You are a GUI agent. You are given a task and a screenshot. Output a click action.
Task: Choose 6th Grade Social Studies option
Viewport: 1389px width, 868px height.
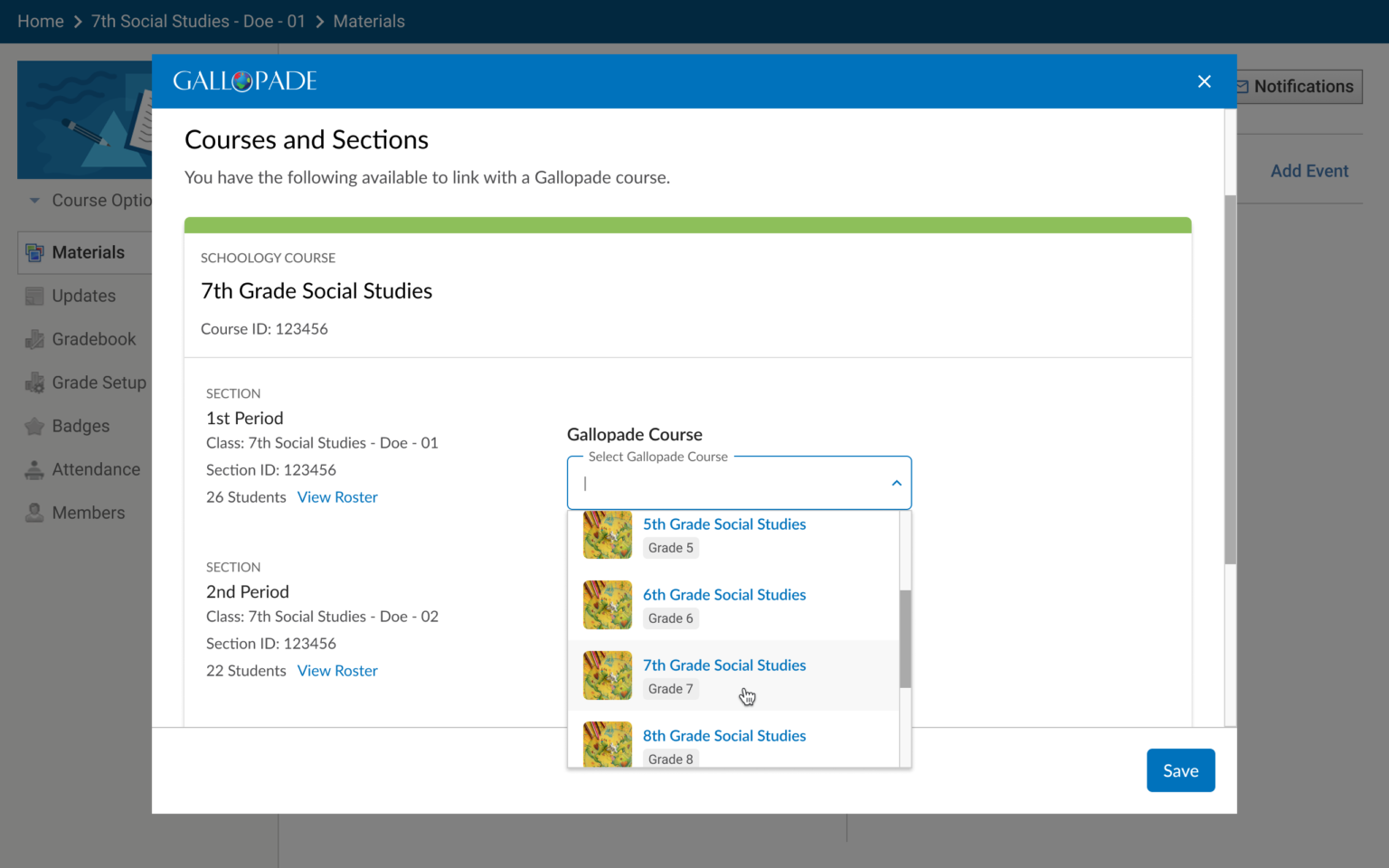click(733, 605)
